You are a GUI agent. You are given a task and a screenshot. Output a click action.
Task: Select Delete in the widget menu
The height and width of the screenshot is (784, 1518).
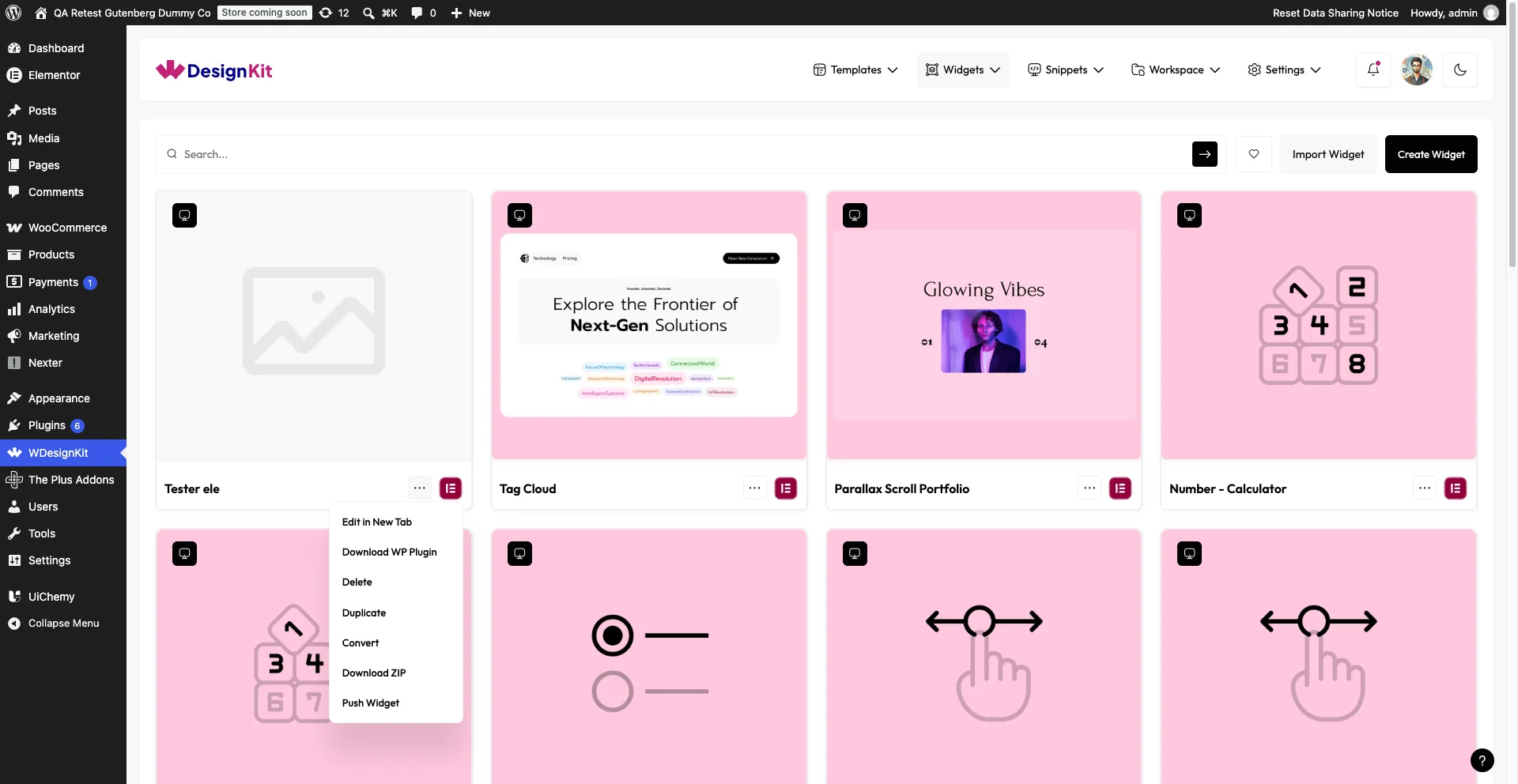coord(357,582)
